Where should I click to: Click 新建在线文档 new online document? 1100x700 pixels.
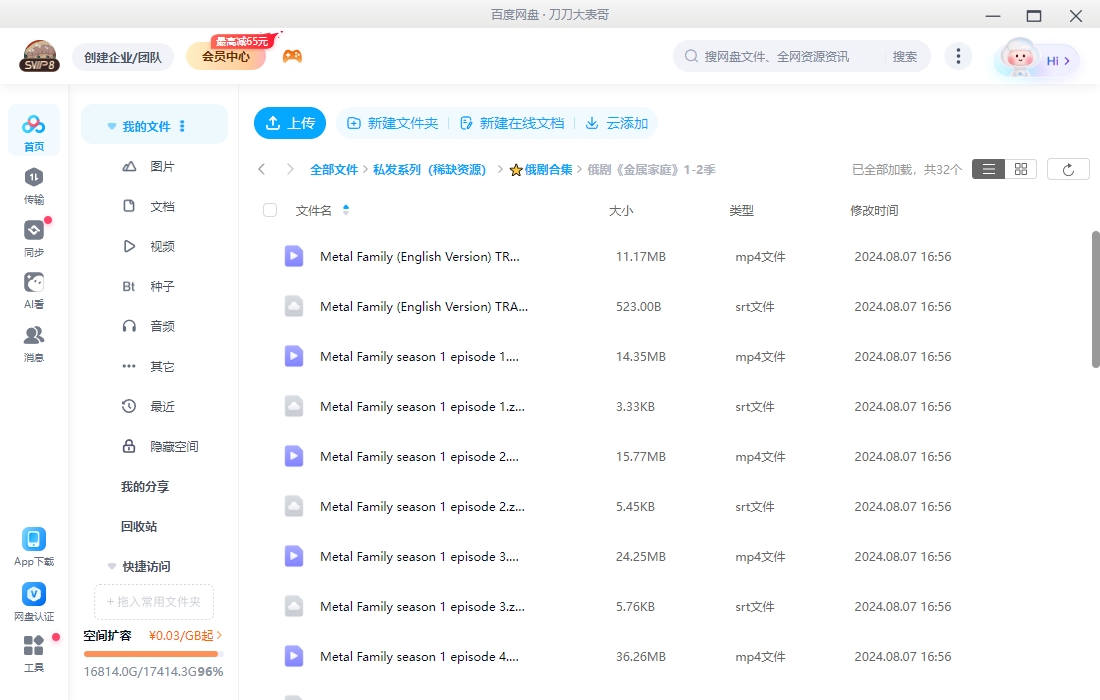point(511,123)
